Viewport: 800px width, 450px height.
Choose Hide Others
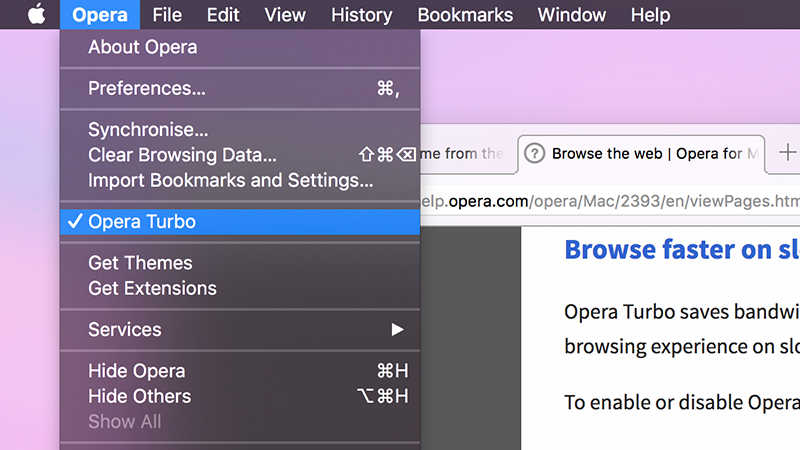pos(240,396)
